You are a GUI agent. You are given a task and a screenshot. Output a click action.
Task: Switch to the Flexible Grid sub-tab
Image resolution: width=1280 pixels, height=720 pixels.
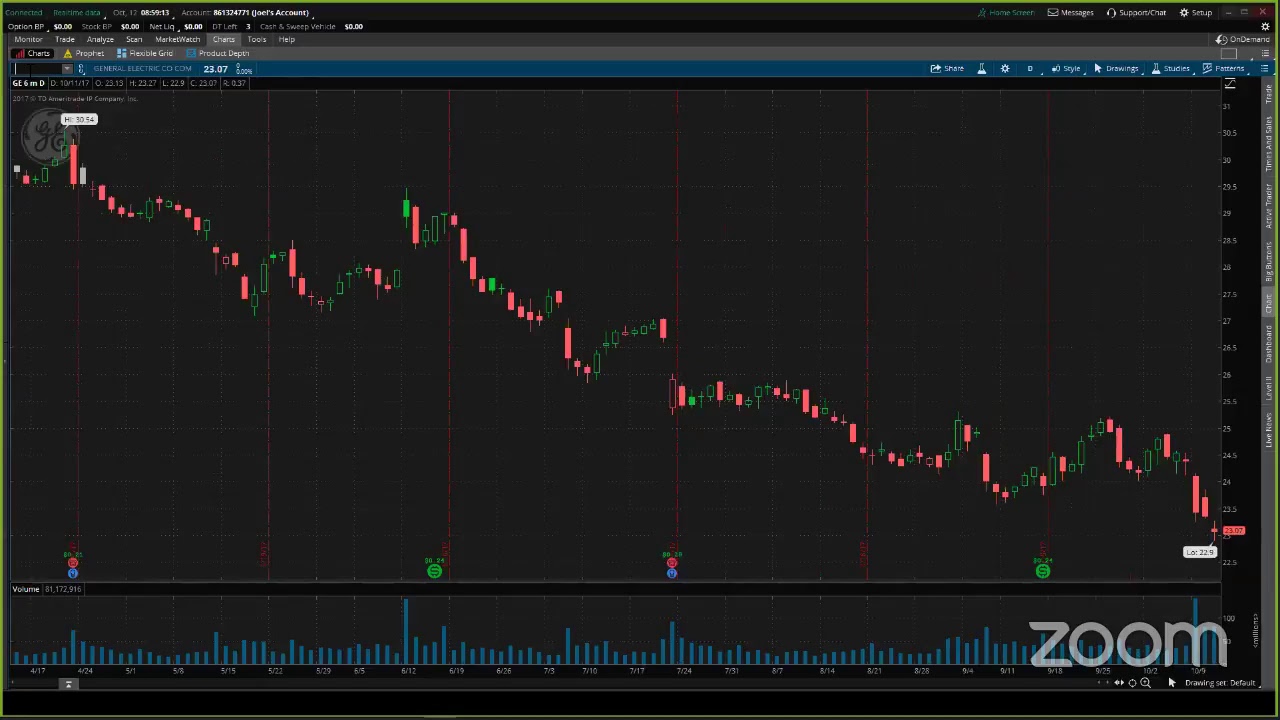coord(145,53)
